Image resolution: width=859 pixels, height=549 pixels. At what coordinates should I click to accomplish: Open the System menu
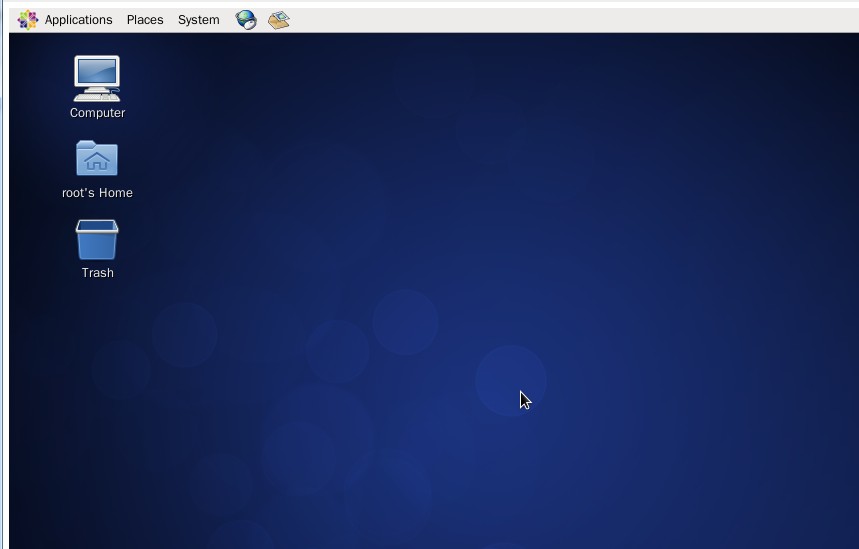pos(198,20)
